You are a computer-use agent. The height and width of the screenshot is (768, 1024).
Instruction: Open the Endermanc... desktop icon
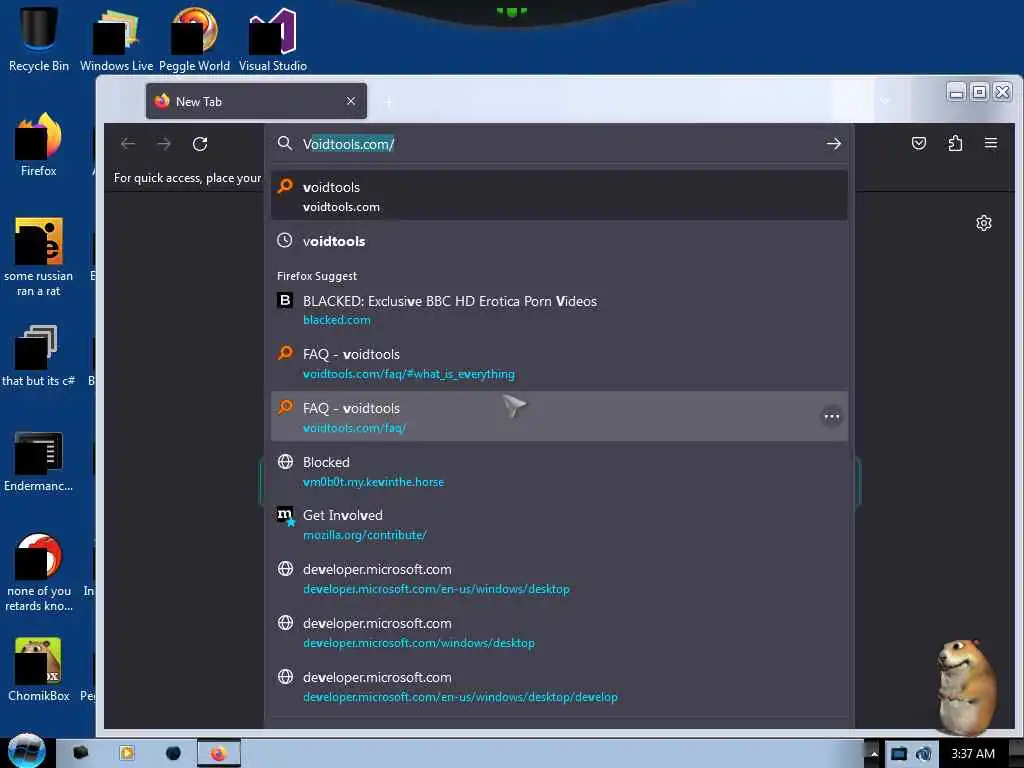pos(39,461)
